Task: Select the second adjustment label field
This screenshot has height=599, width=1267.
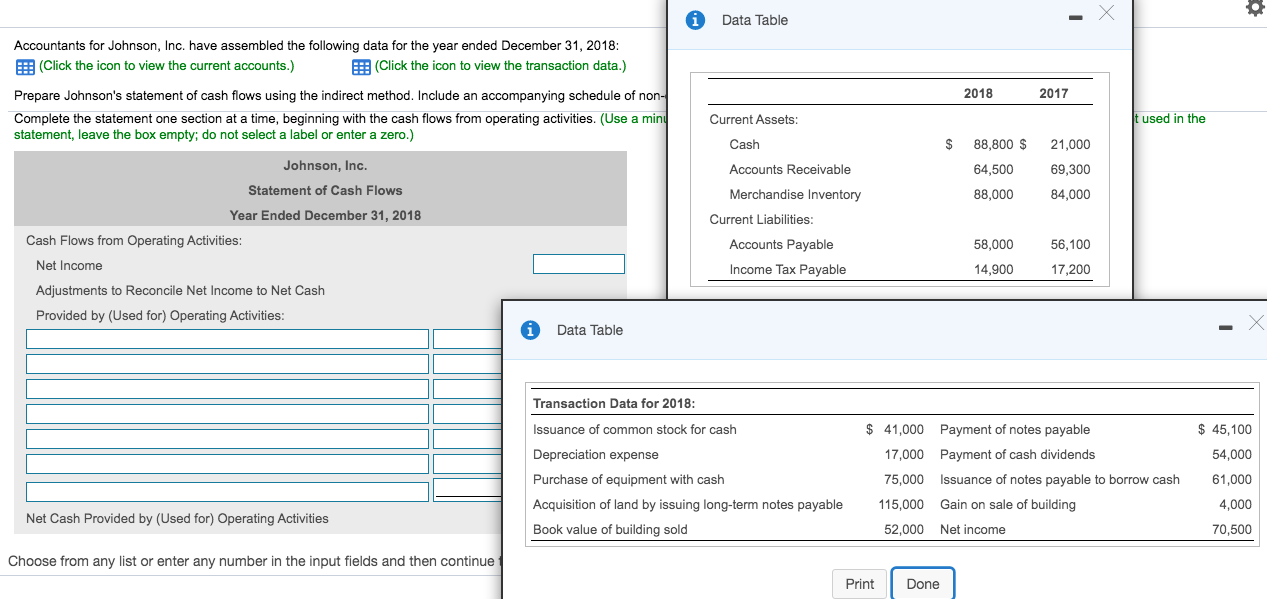Action: pos(227,364)
